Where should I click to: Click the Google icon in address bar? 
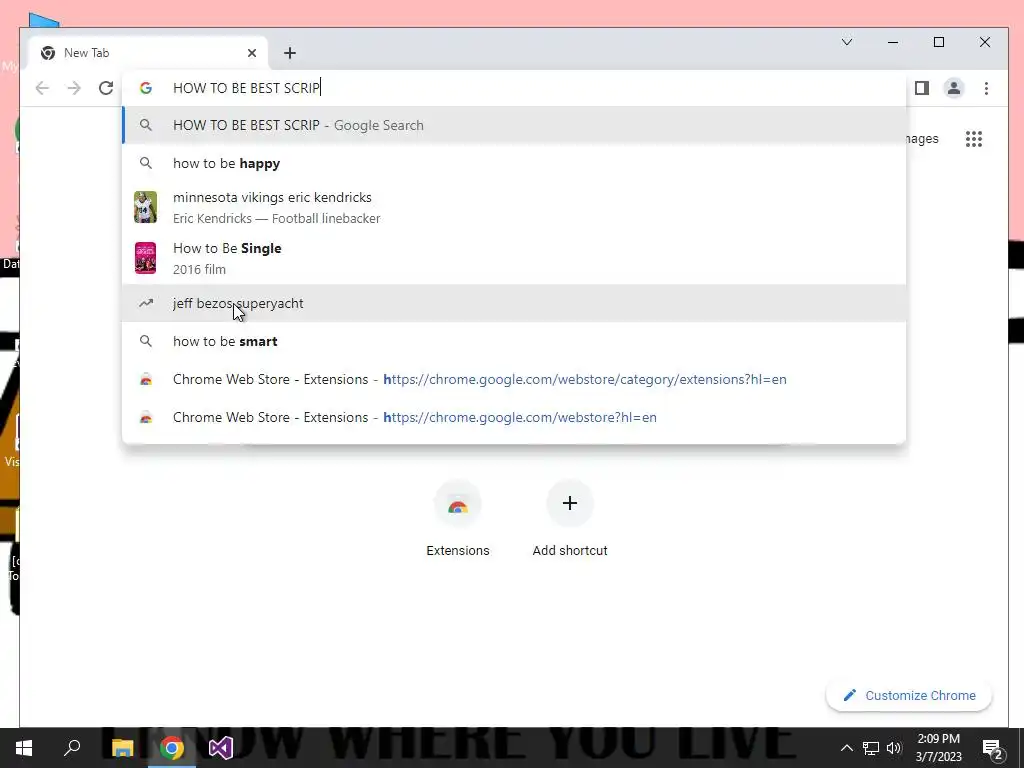pyautogui.click(x=146, y=88)
